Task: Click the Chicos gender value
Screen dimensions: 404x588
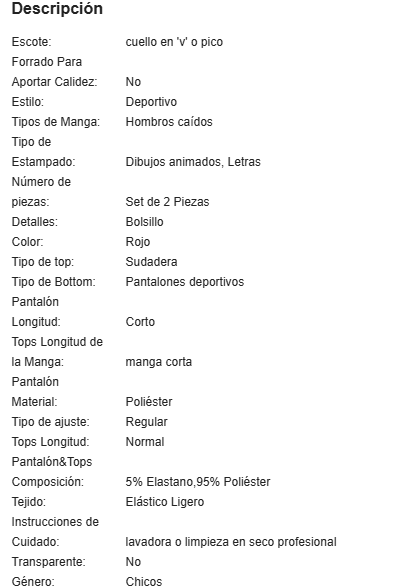Action: point(144,582)
